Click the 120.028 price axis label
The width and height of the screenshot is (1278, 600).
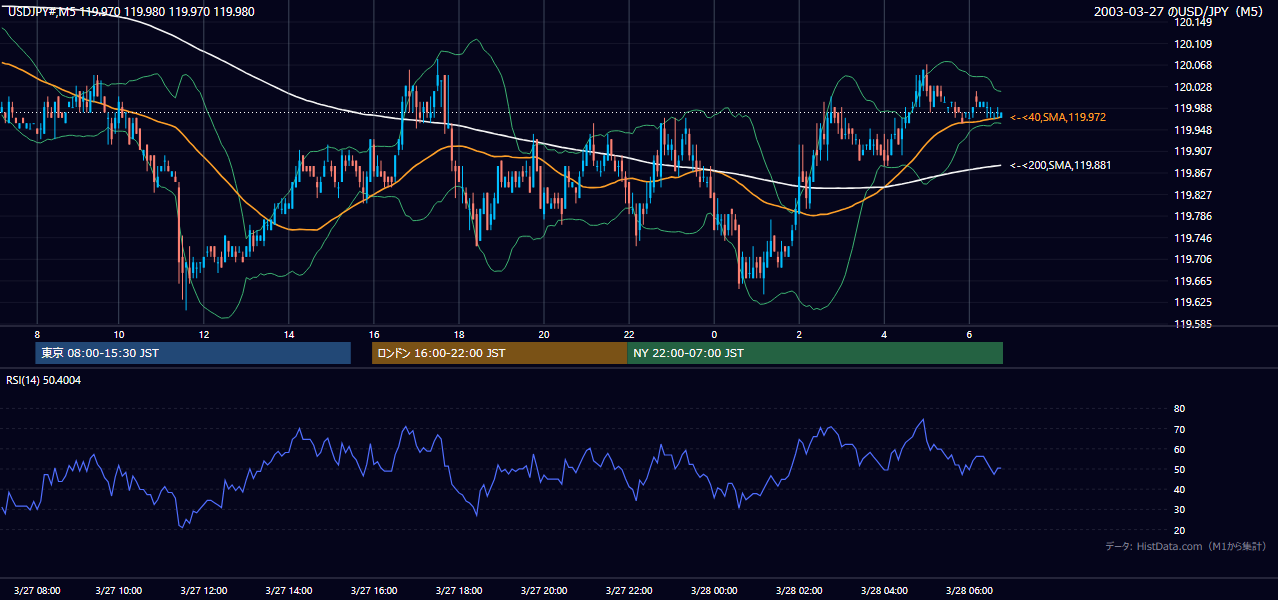coord(1193,87)
